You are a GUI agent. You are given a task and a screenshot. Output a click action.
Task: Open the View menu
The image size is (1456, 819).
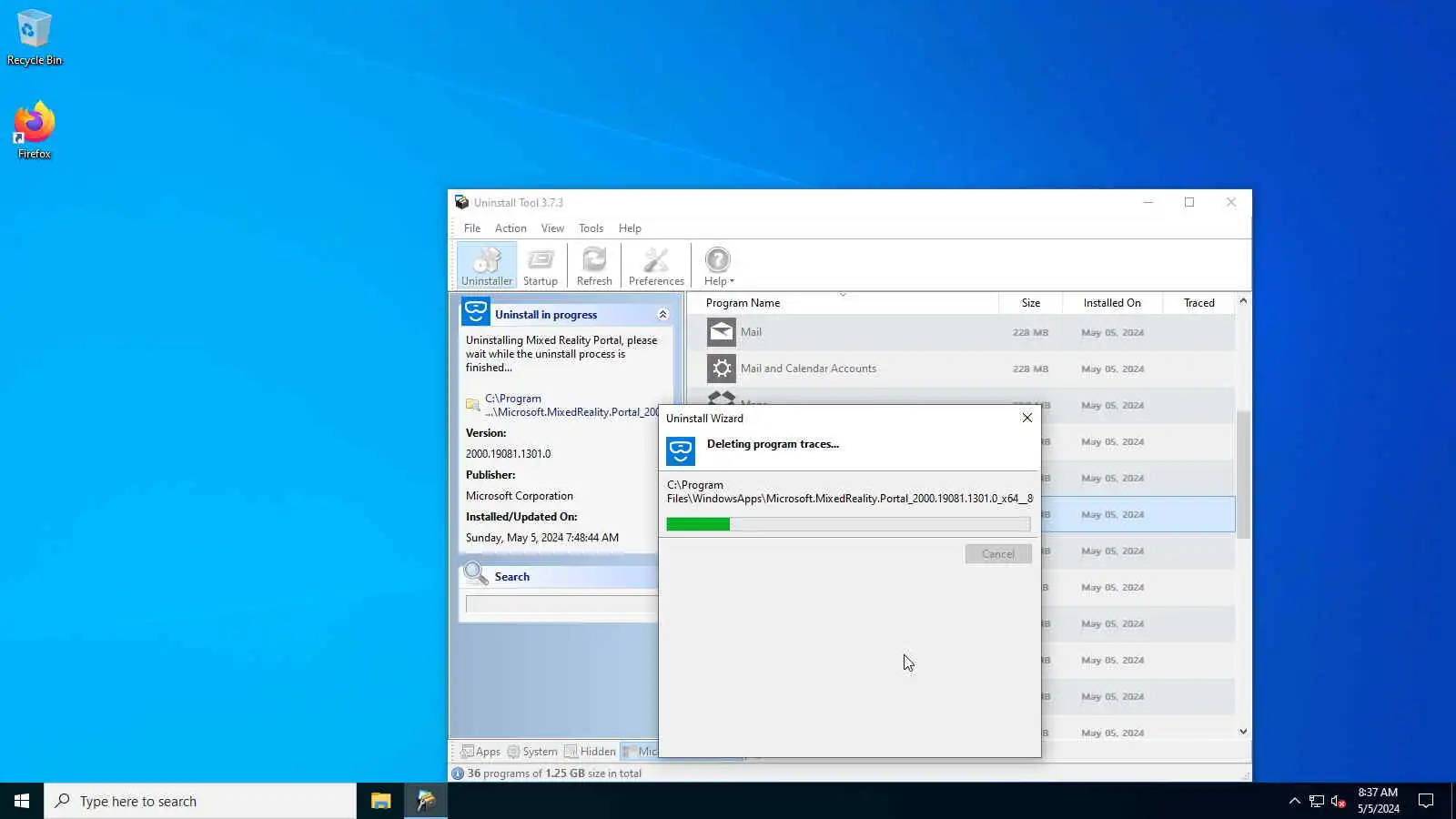[x=552, y=228]
